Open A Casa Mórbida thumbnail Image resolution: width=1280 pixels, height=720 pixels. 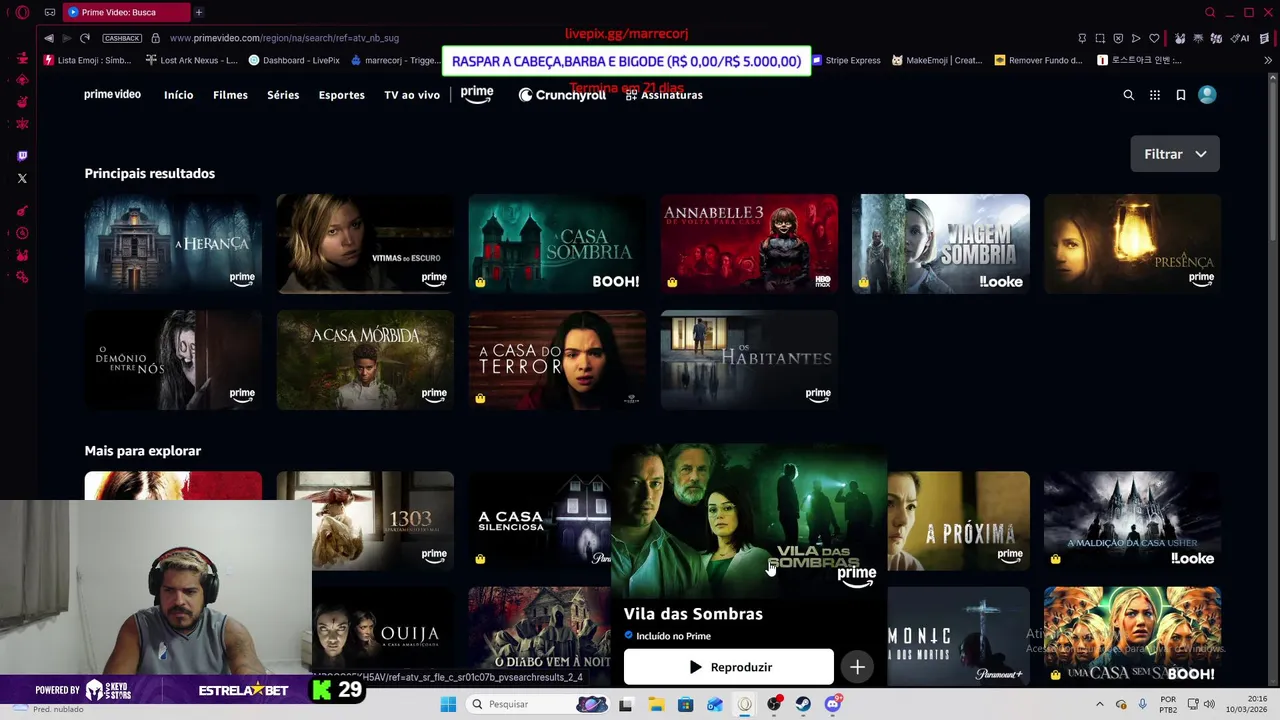coord(365,360)
